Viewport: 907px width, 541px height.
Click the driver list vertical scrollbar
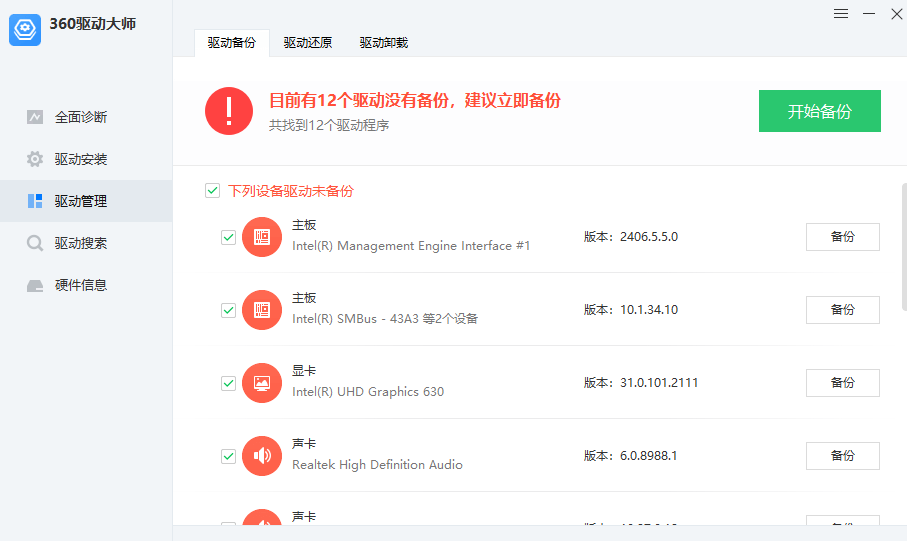click(x=904, y=247)
